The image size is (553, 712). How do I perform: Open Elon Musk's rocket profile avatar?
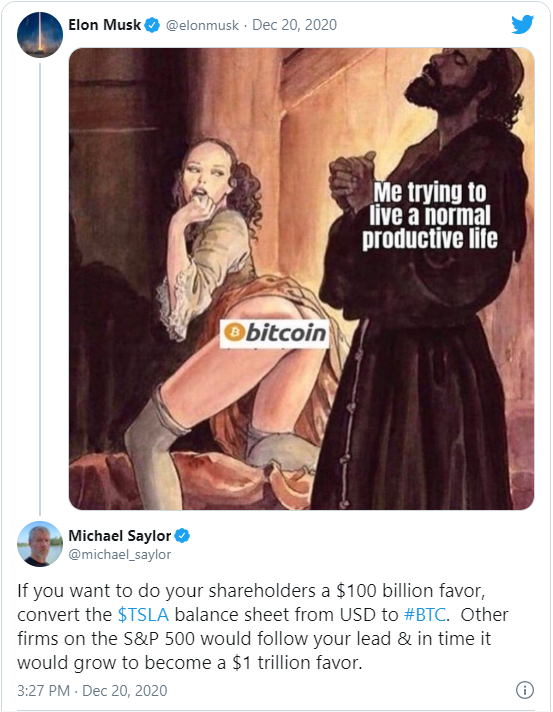tap(40, 35)
